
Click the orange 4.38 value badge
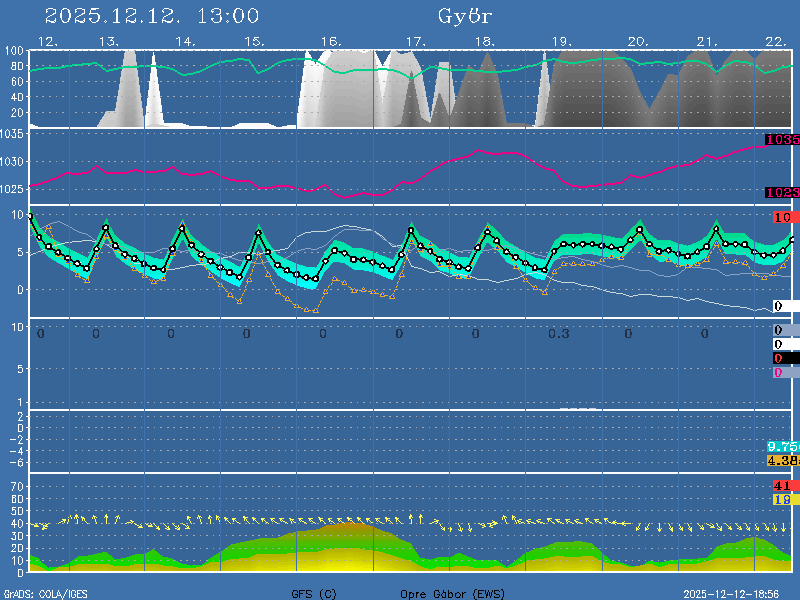[x=782, y=460]
